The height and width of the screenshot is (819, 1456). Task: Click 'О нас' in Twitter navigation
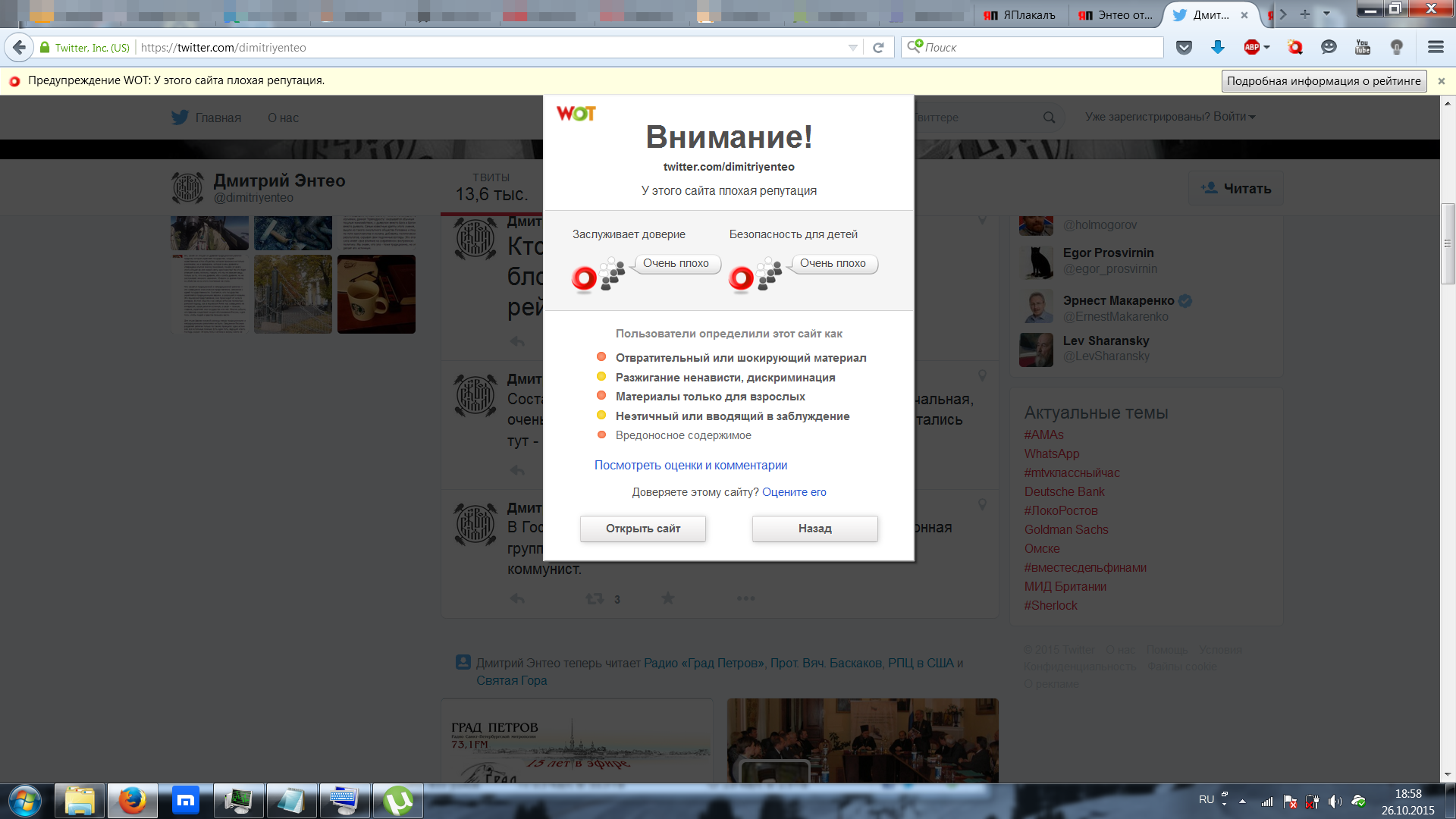283,118
